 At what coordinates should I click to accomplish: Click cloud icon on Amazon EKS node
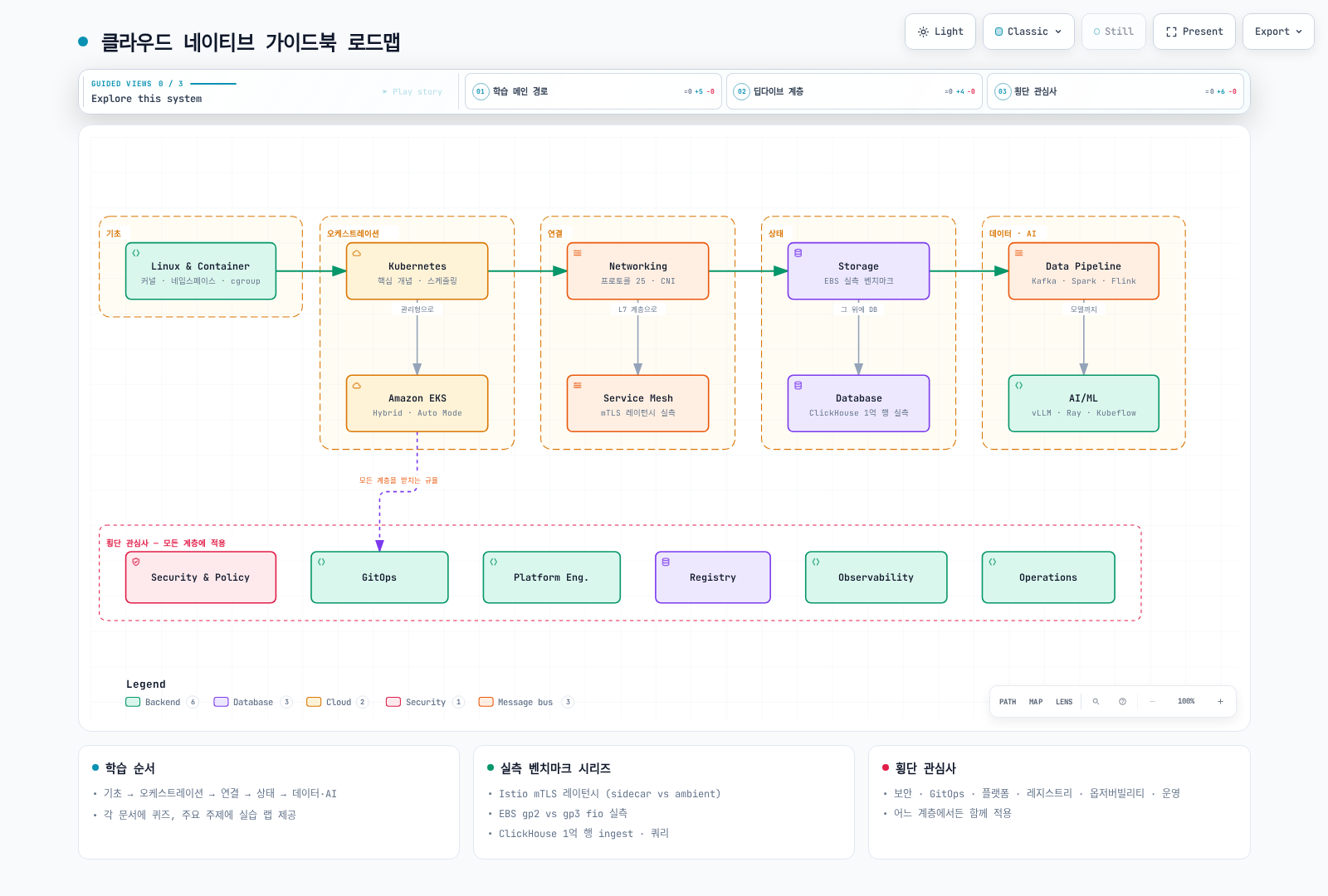357,386
